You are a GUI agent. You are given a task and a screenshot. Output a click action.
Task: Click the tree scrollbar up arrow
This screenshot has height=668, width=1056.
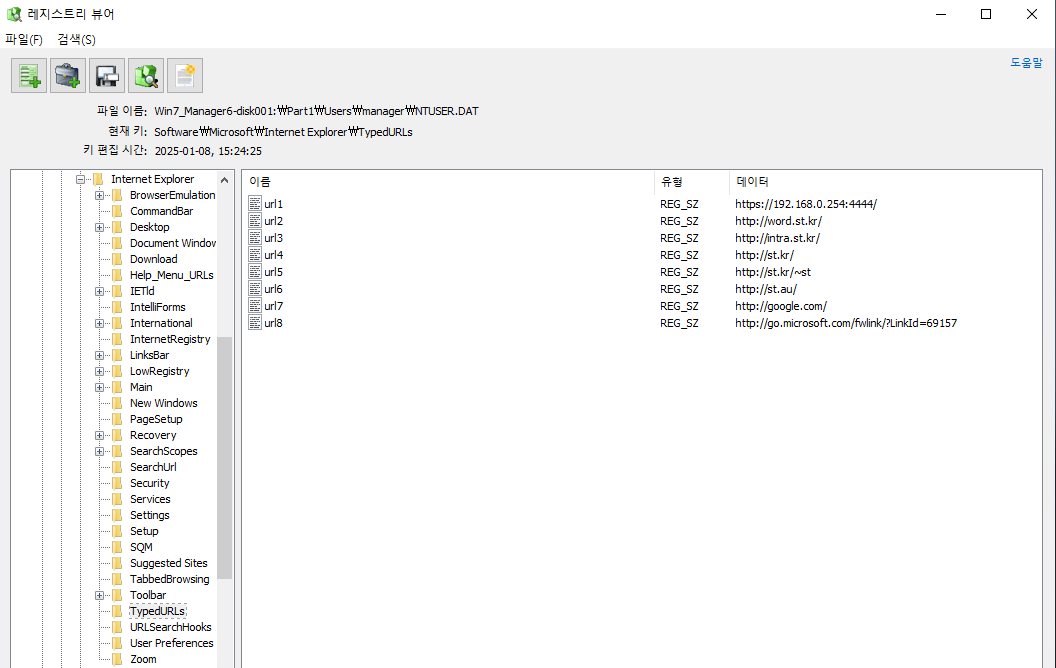224,180
